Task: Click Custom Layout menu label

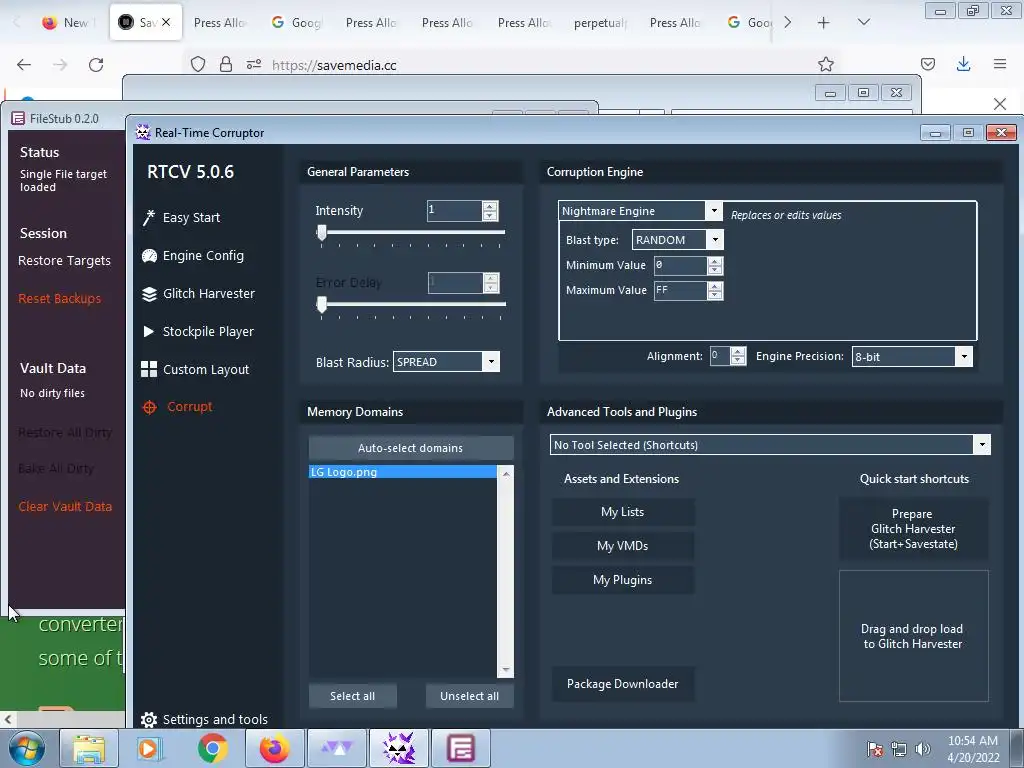Action: pos(206,370)
